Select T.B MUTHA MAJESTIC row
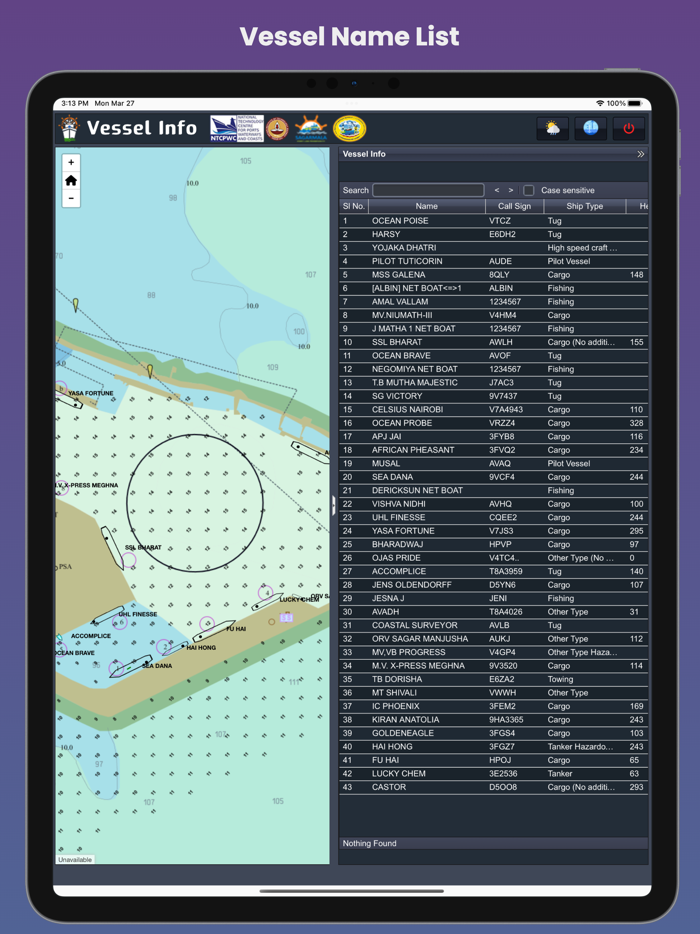This screenshot has height=934, width=700. pos(493,383)
